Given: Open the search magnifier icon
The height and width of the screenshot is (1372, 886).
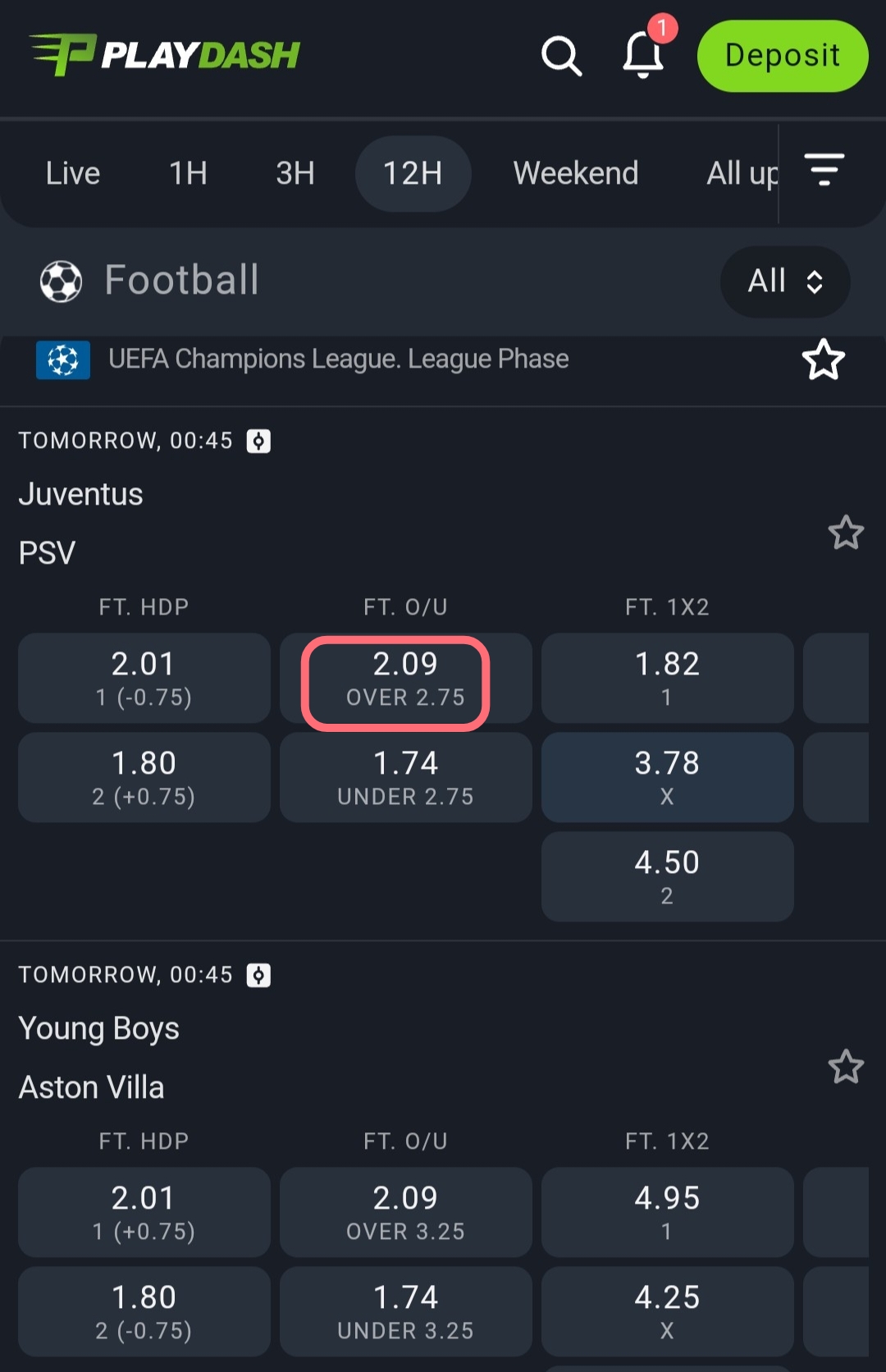Looking at the screenshot, I should coord(561,56).
